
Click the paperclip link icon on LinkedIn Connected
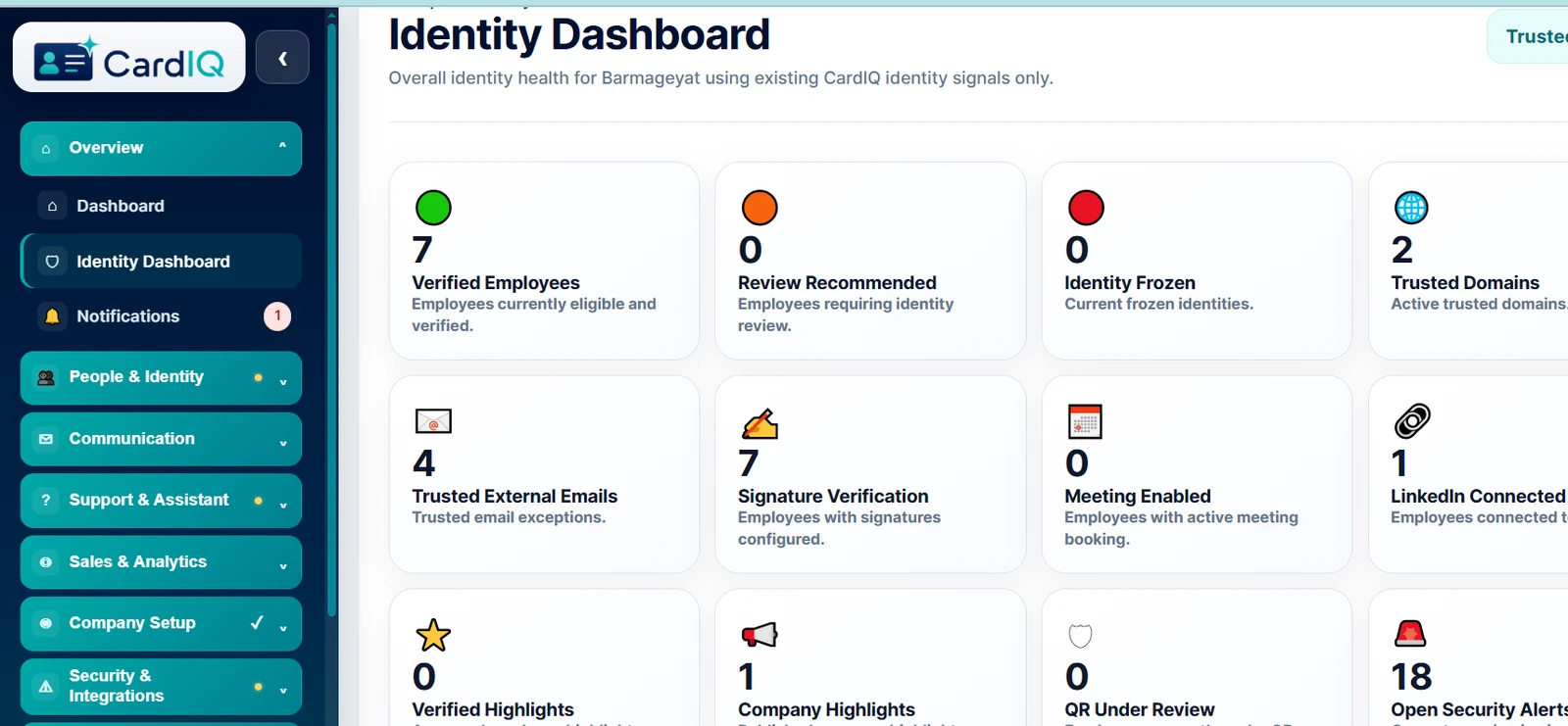[x=1412, y=421]
